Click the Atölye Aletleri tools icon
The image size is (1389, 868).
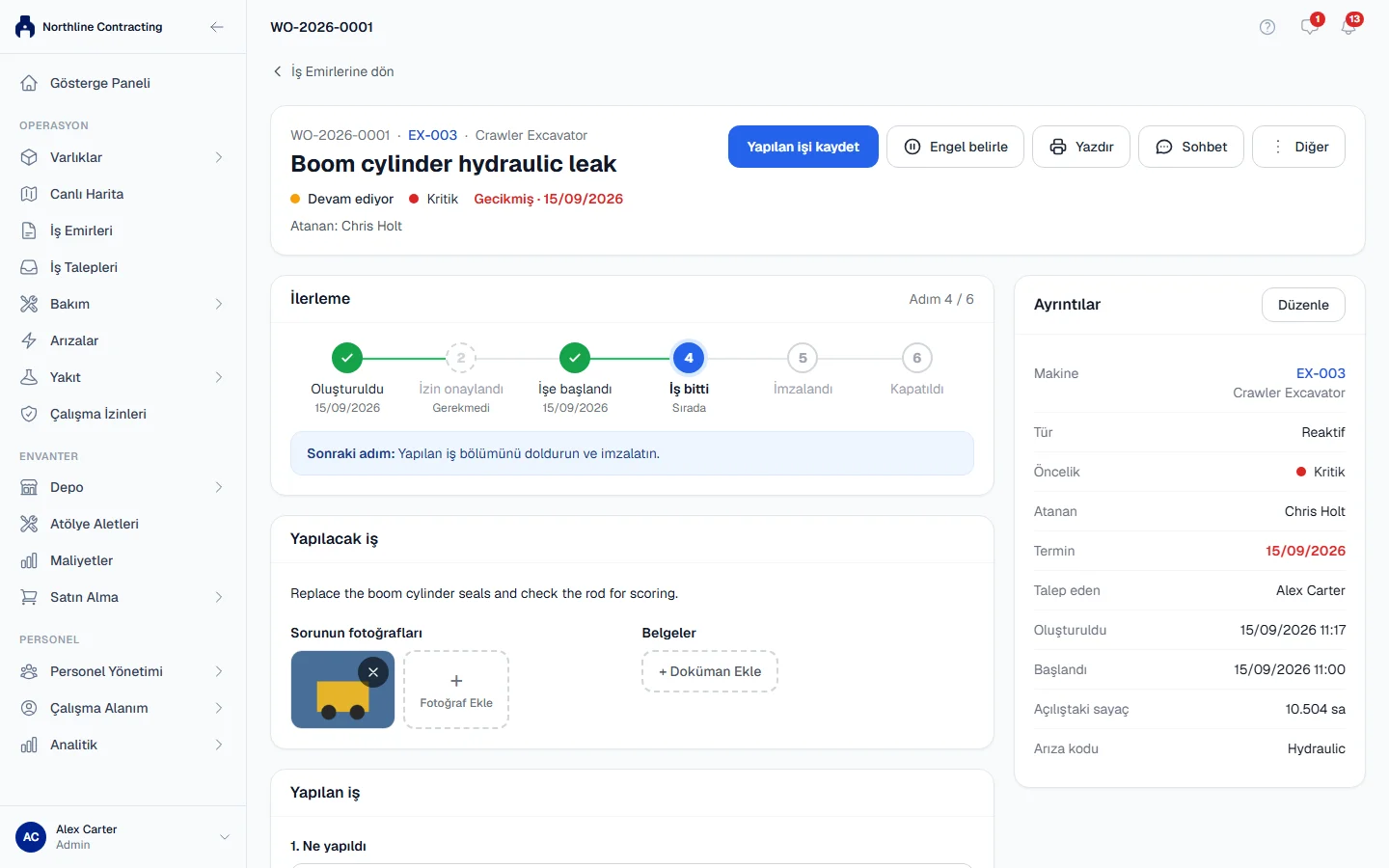(x=29, y=524)
